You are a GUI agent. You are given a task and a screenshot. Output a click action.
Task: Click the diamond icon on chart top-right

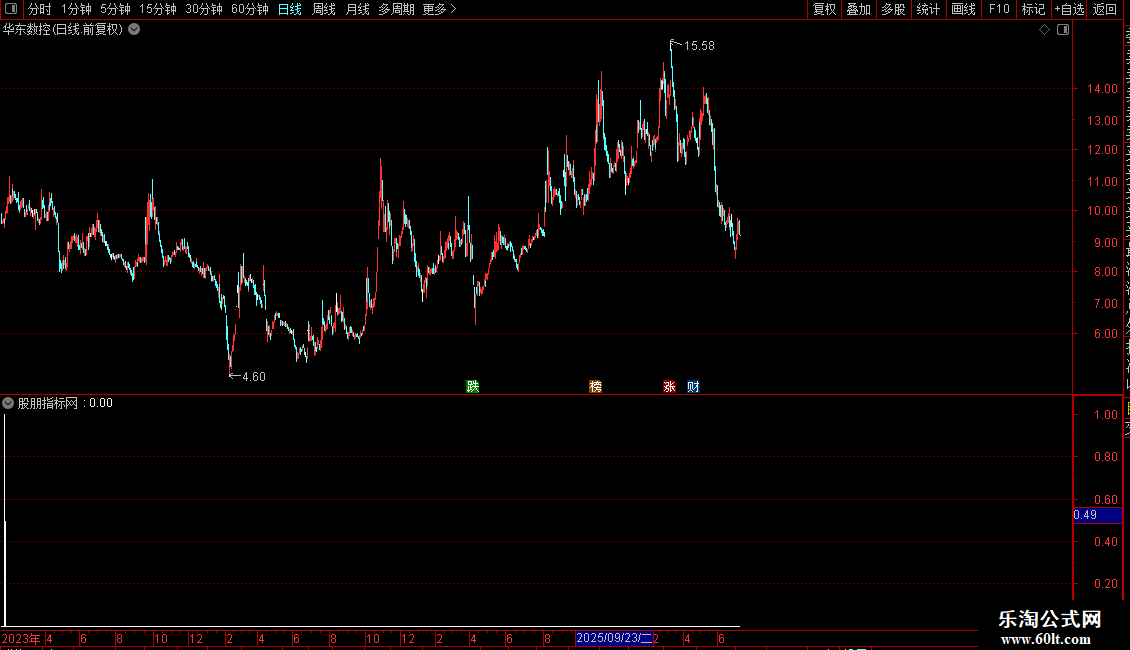pos(1044,30)
